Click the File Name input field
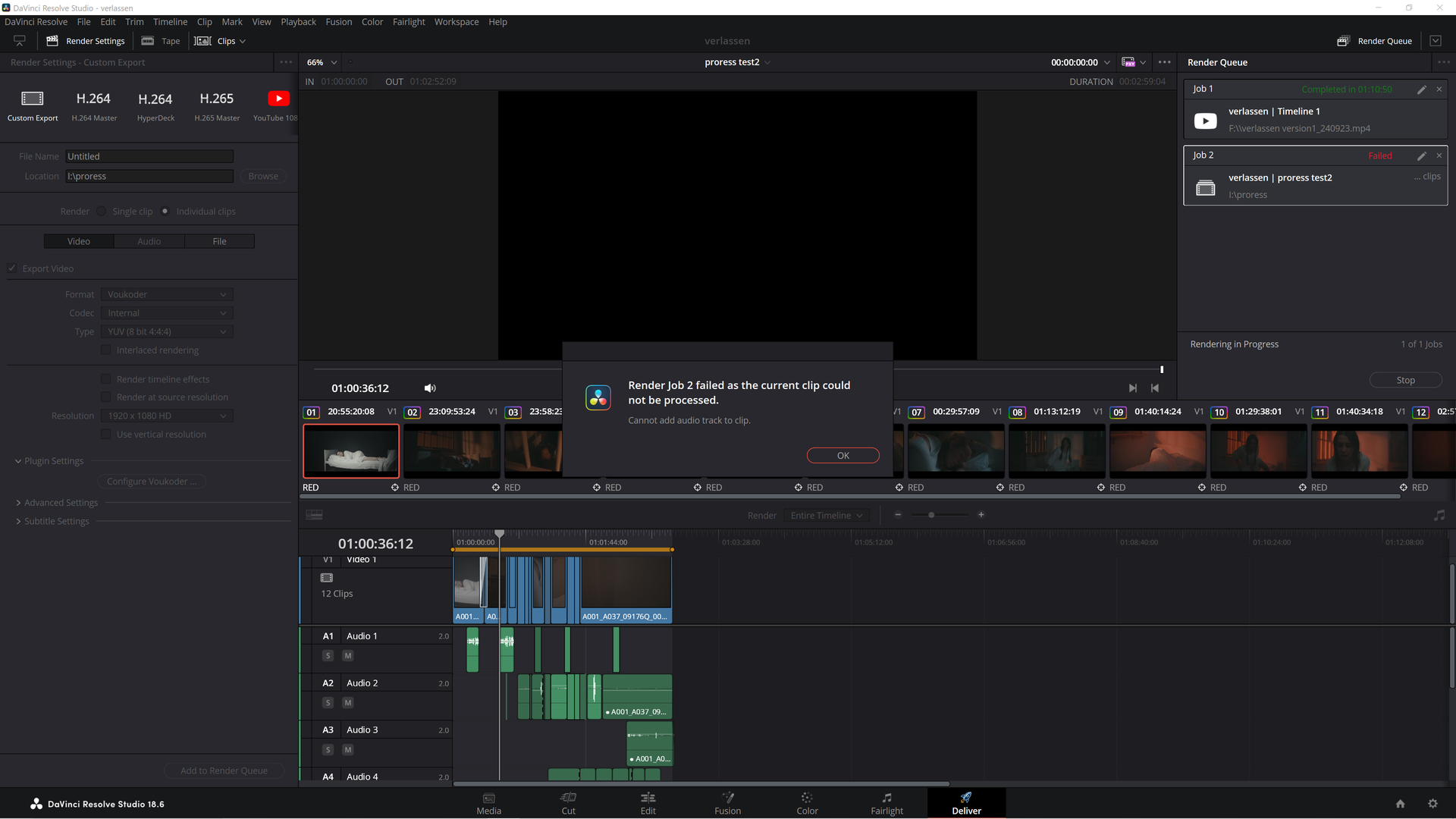Screen dimensions: 1456x819 149,156
